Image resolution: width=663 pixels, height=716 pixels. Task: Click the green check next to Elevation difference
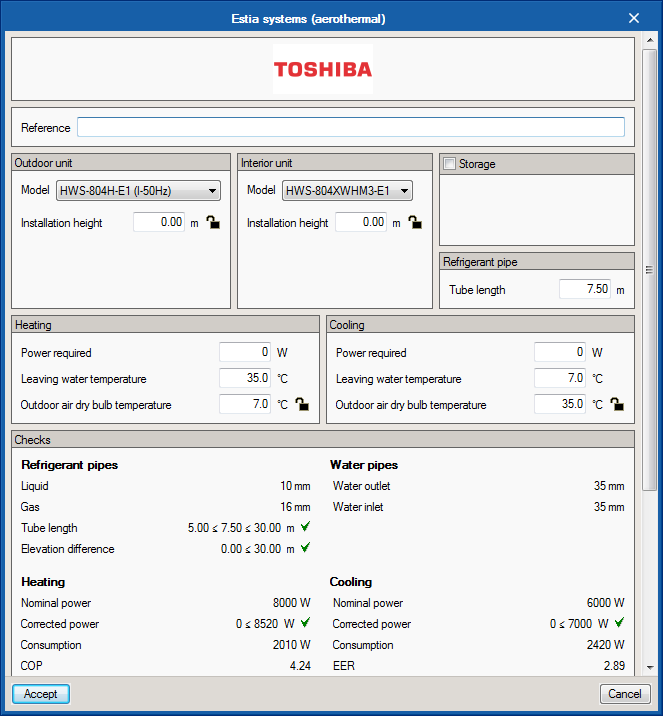(x=305, y=548)
